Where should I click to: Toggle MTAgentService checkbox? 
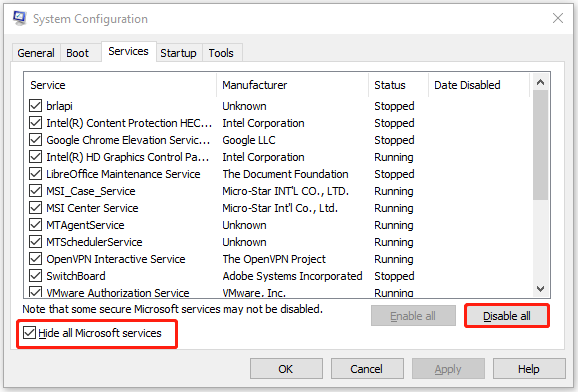(35, 225)
